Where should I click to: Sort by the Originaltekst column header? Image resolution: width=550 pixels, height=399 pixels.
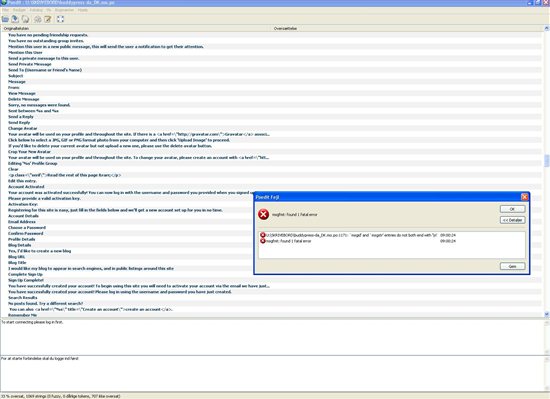coord(137,28)
